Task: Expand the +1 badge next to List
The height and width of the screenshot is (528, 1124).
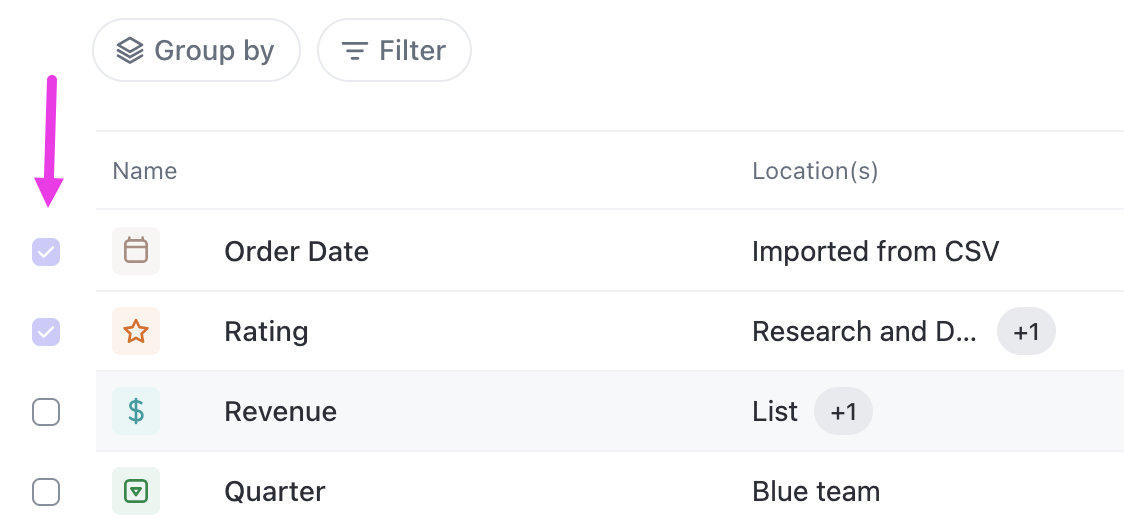Action: 843,412
